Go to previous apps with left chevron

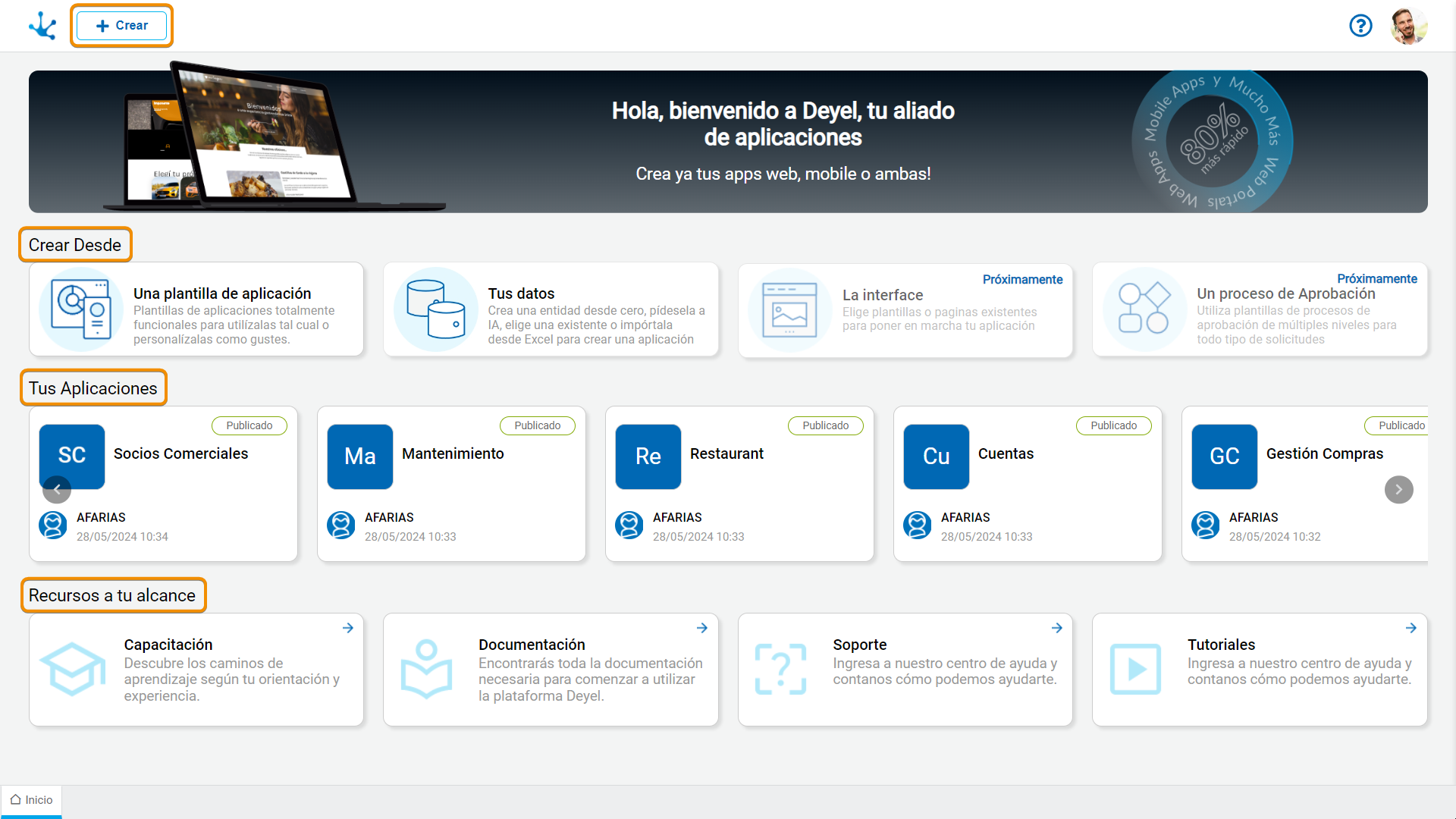pos(57,490)
